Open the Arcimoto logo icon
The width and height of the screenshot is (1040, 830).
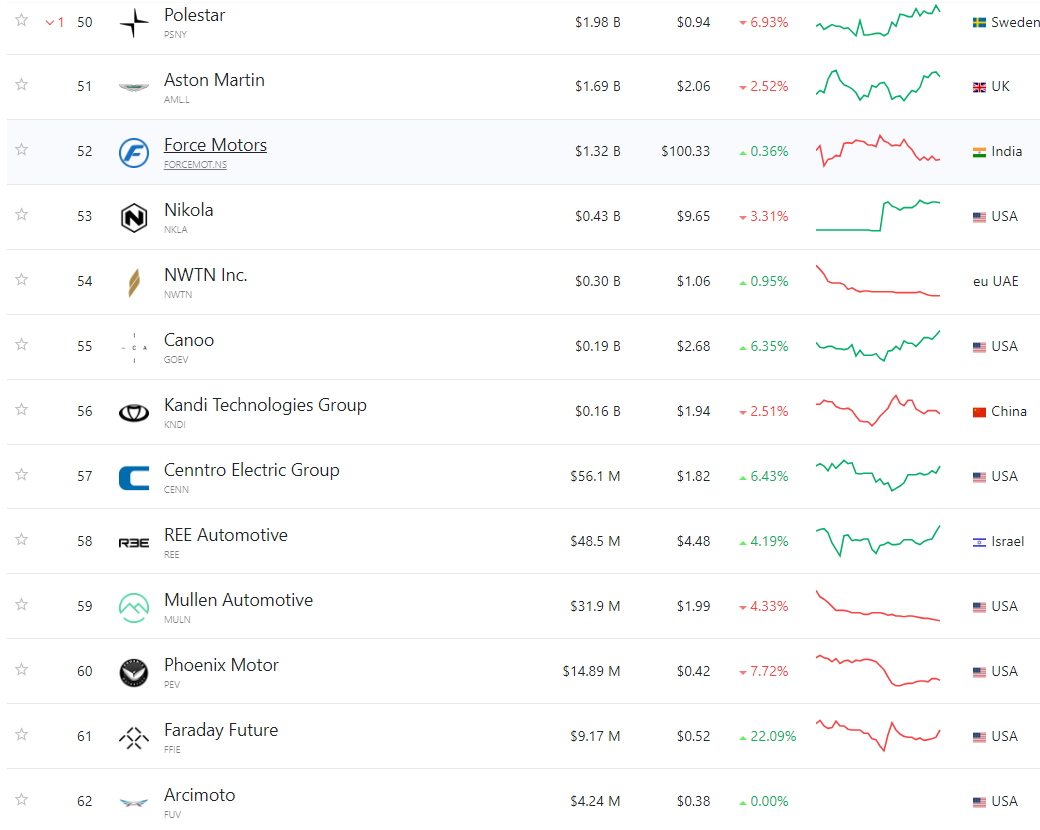[x=134, y=803]
